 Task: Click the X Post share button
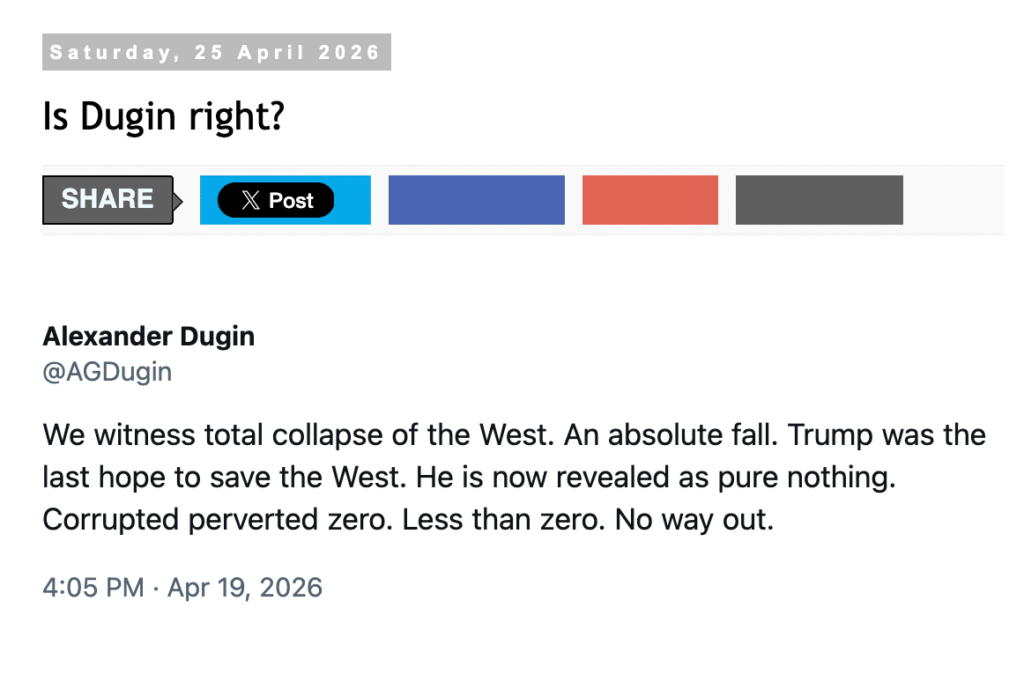(x=276, y=200)
